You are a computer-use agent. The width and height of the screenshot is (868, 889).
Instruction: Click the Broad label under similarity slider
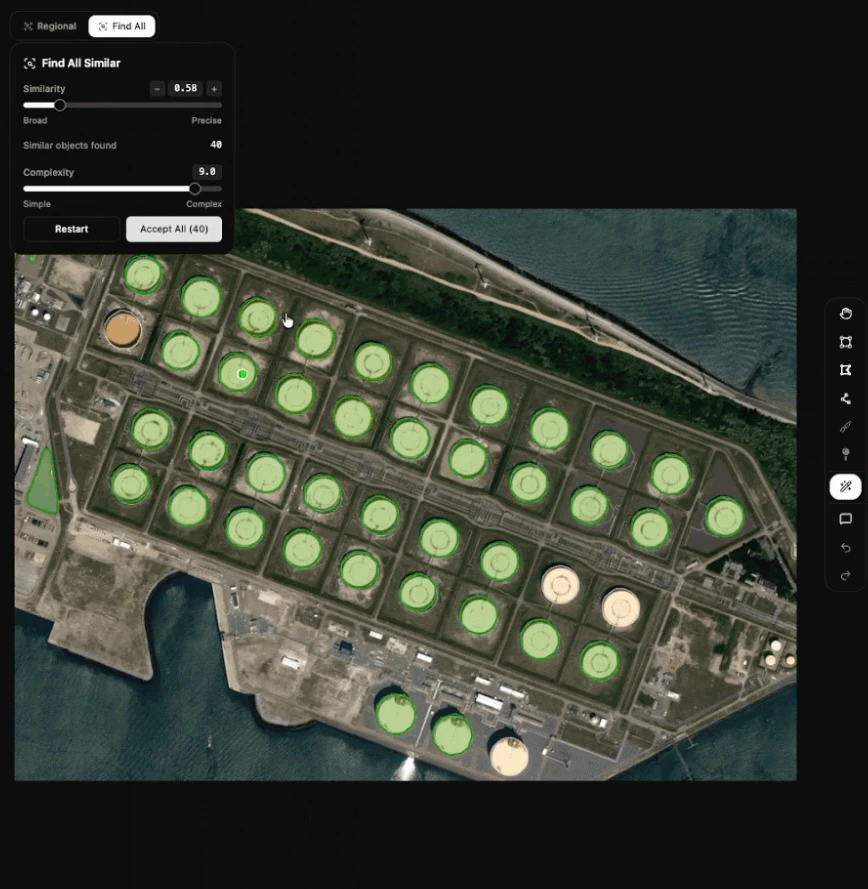[35, 120]
